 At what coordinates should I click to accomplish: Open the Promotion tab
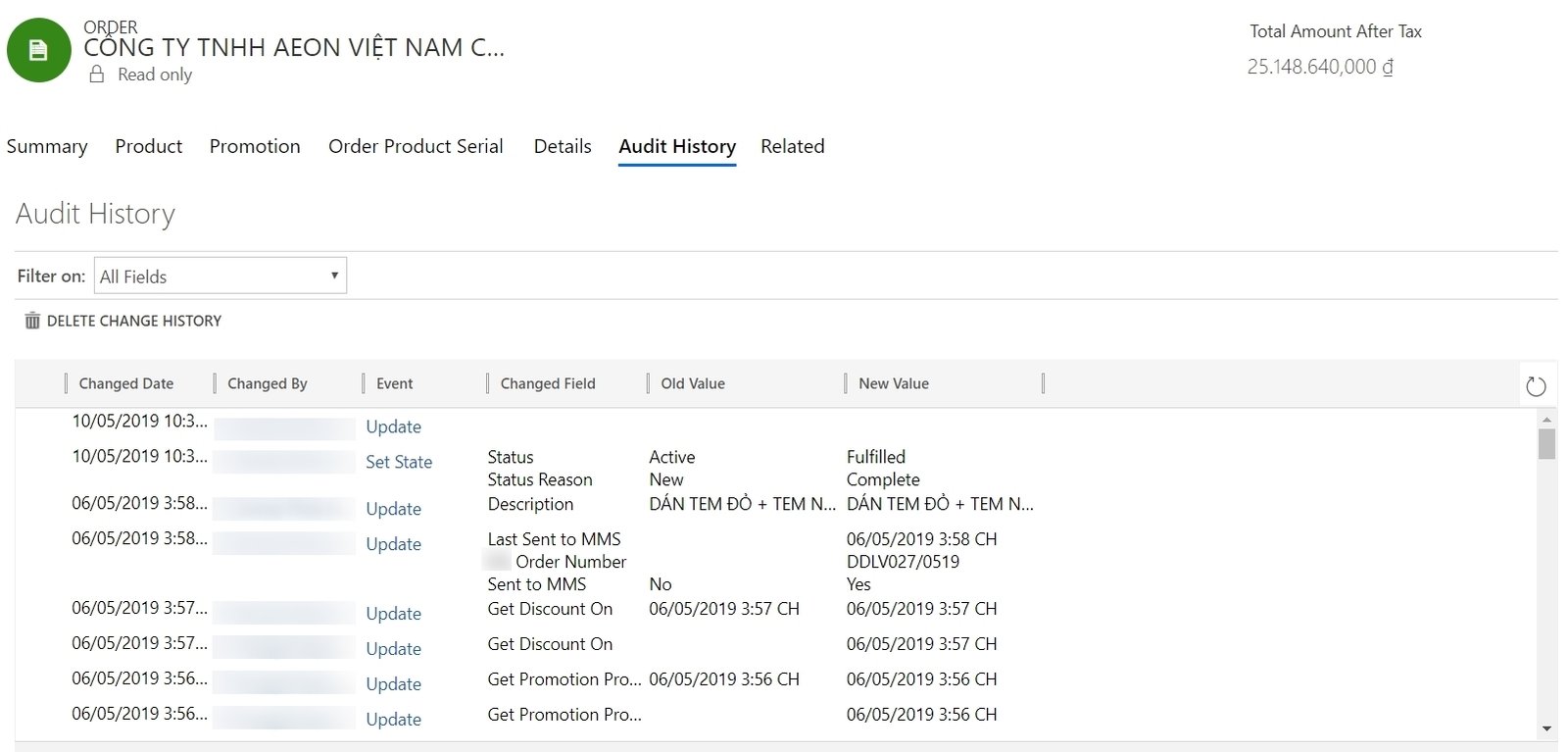255,146
